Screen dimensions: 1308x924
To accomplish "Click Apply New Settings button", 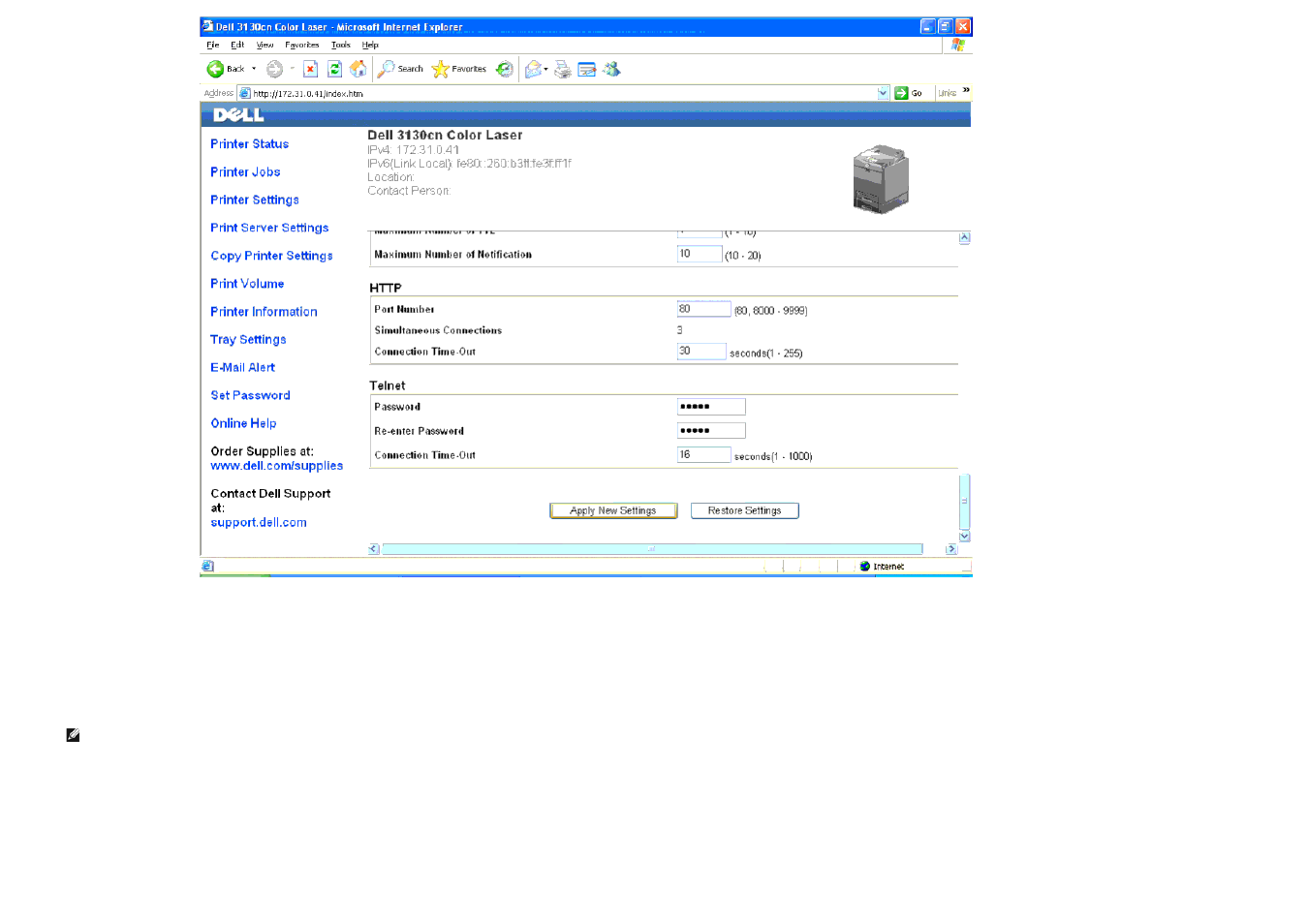I will 613,510.
